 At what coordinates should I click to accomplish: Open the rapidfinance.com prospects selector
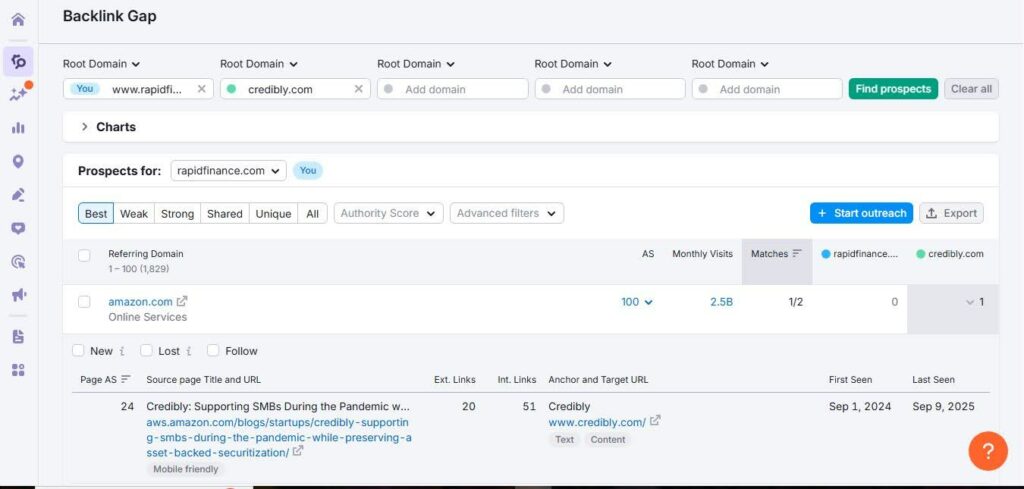pos(229,171)
